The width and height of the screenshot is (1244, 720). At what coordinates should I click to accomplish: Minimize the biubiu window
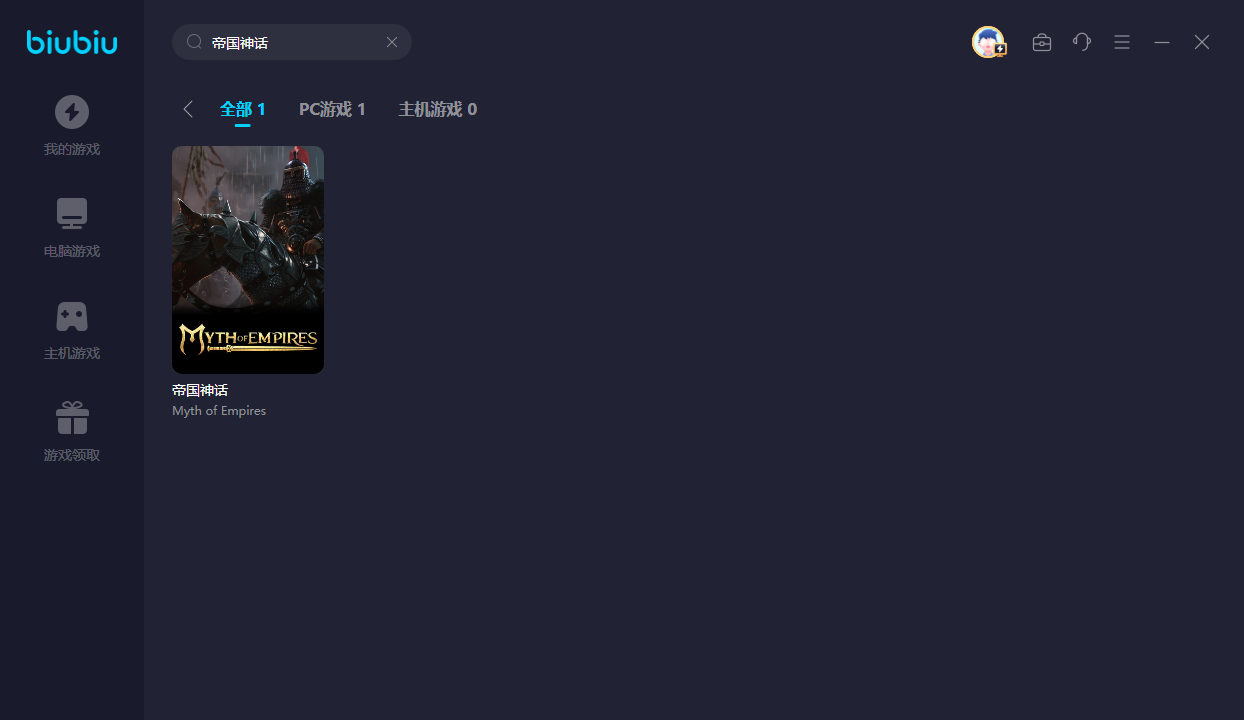pyautogui.click(x=1162, y=42)
